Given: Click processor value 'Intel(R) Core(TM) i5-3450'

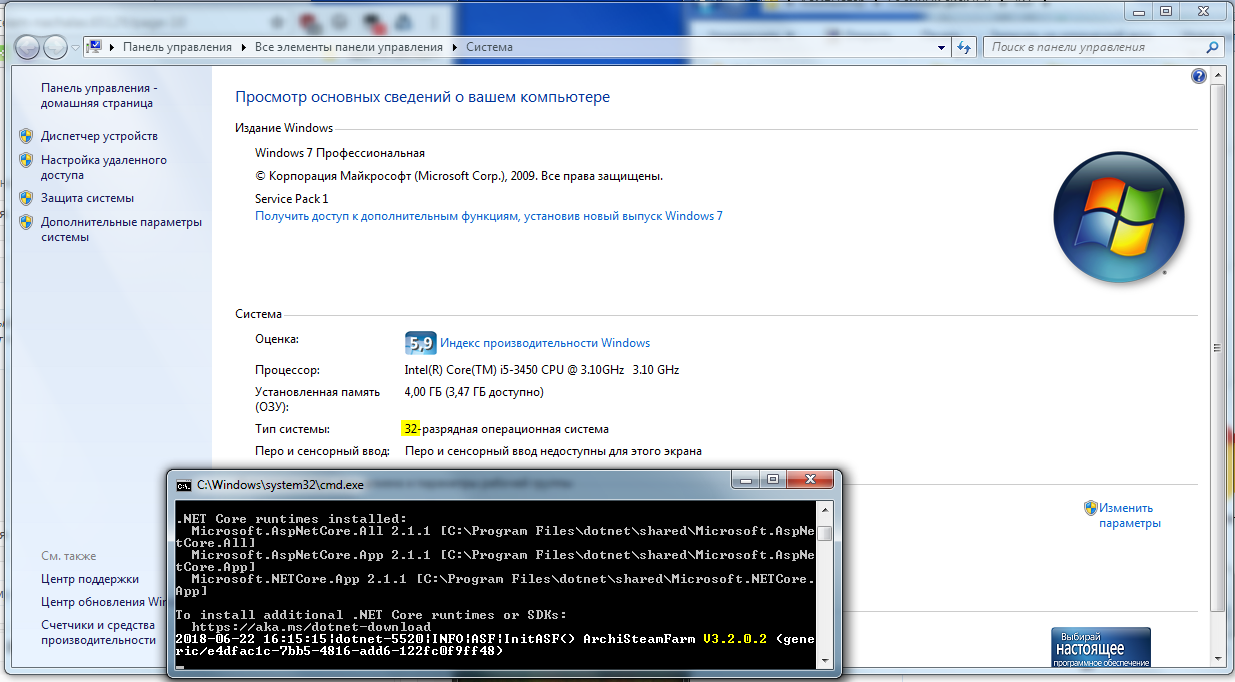Looking at the screenshot, I should (541, 370).
